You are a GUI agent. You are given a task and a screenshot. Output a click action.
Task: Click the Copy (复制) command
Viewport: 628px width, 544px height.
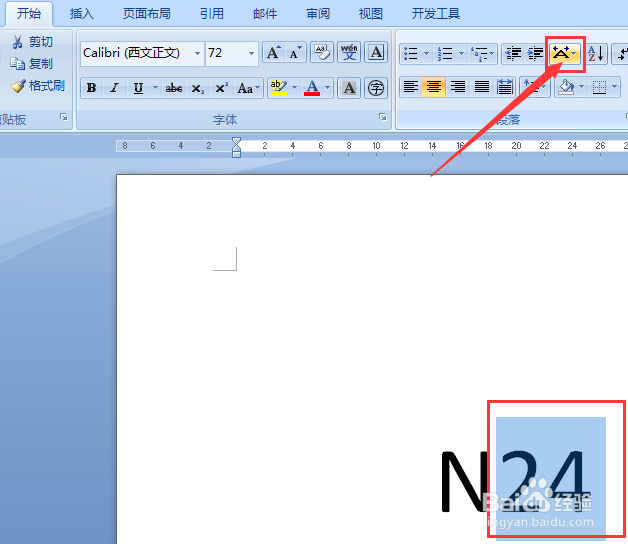32,63
